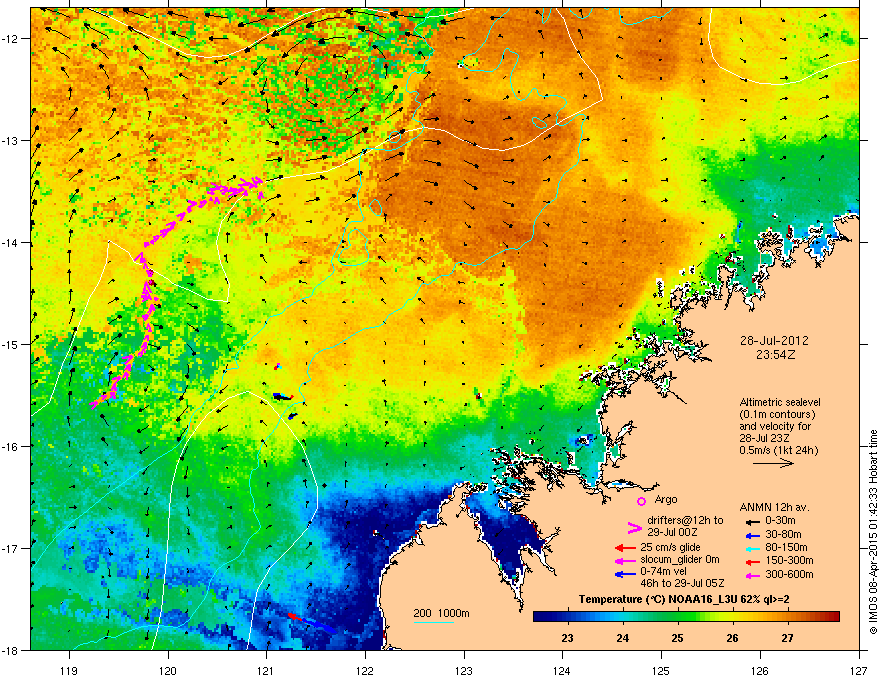
Task: Click the longitude axis label 121
Action: click(x=267, y=671)
